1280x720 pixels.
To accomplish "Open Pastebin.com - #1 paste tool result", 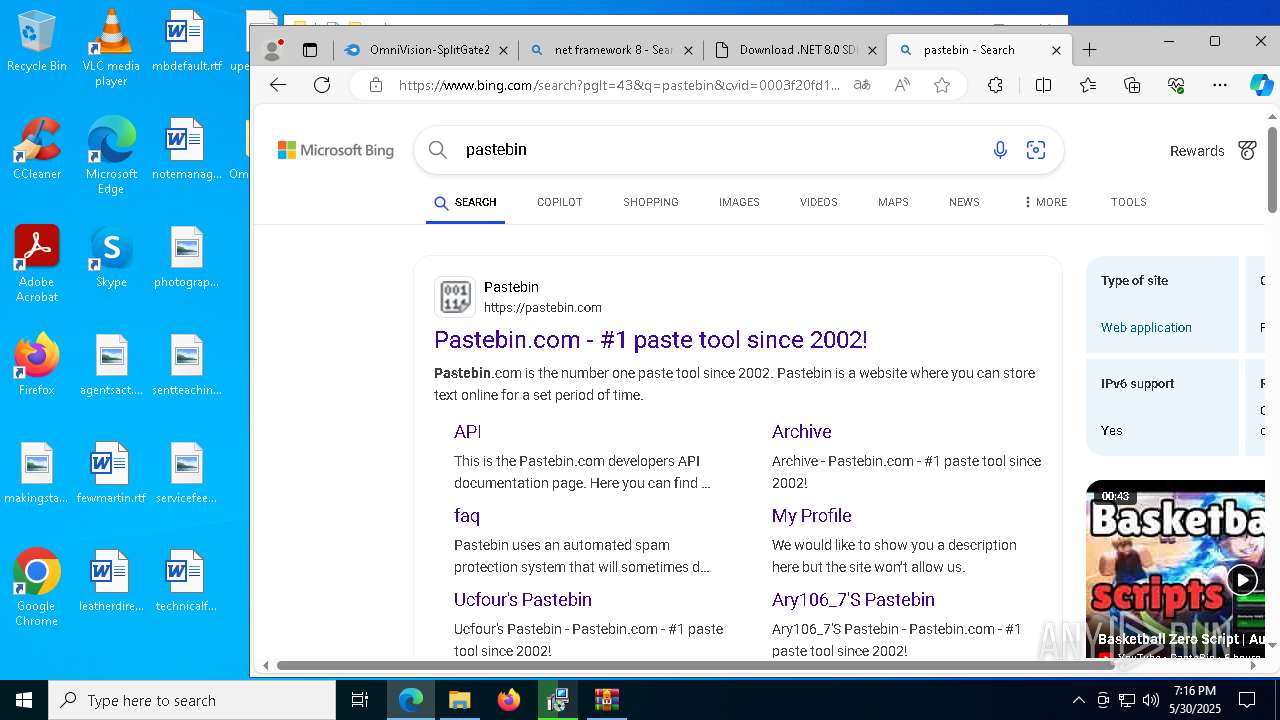I will 650,340.
